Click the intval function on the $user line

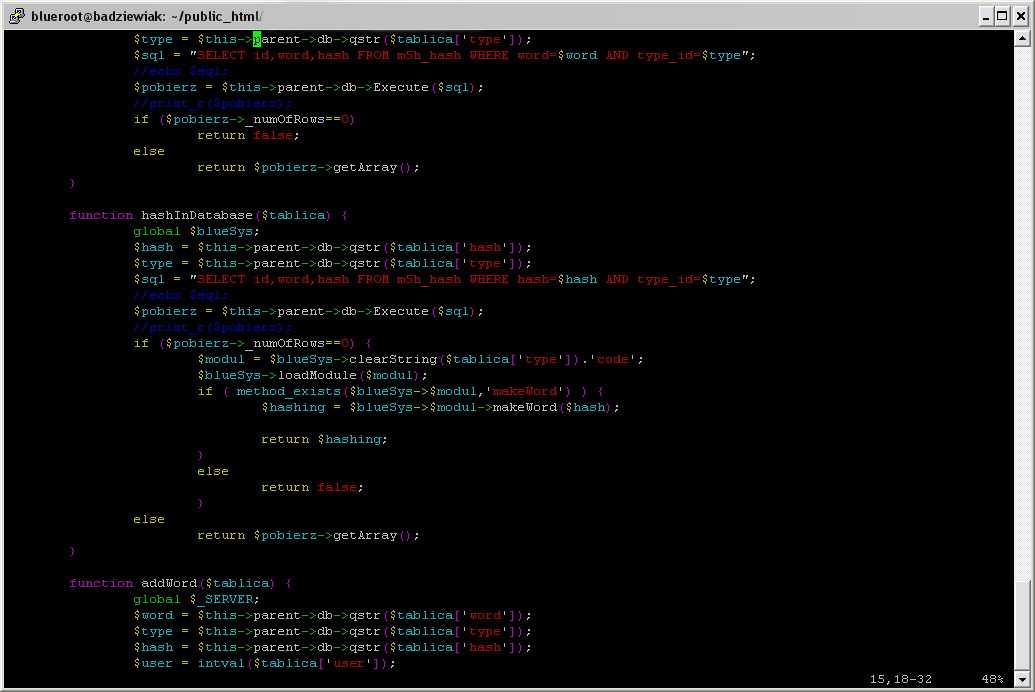coord(221,663)
